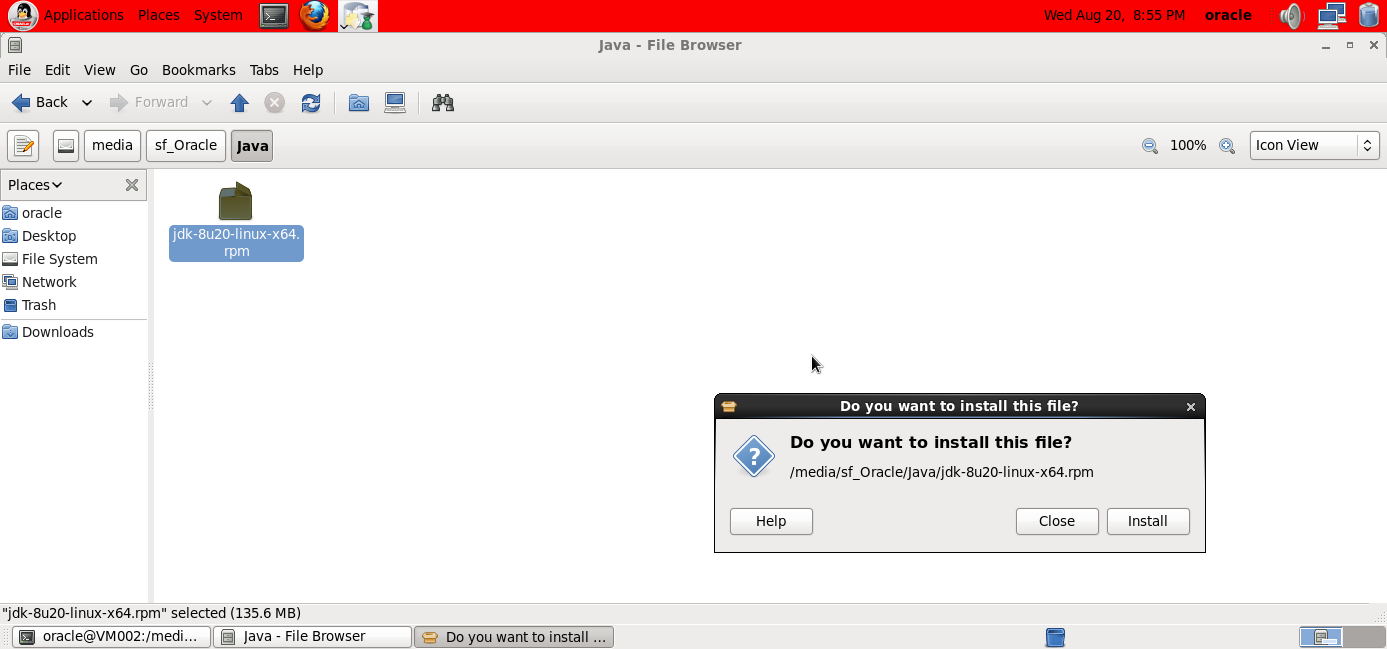Image resolution: width=1387 pixels, height=649 pixels.
Task: Reload the current folder
Action: (x=311, y=102)
